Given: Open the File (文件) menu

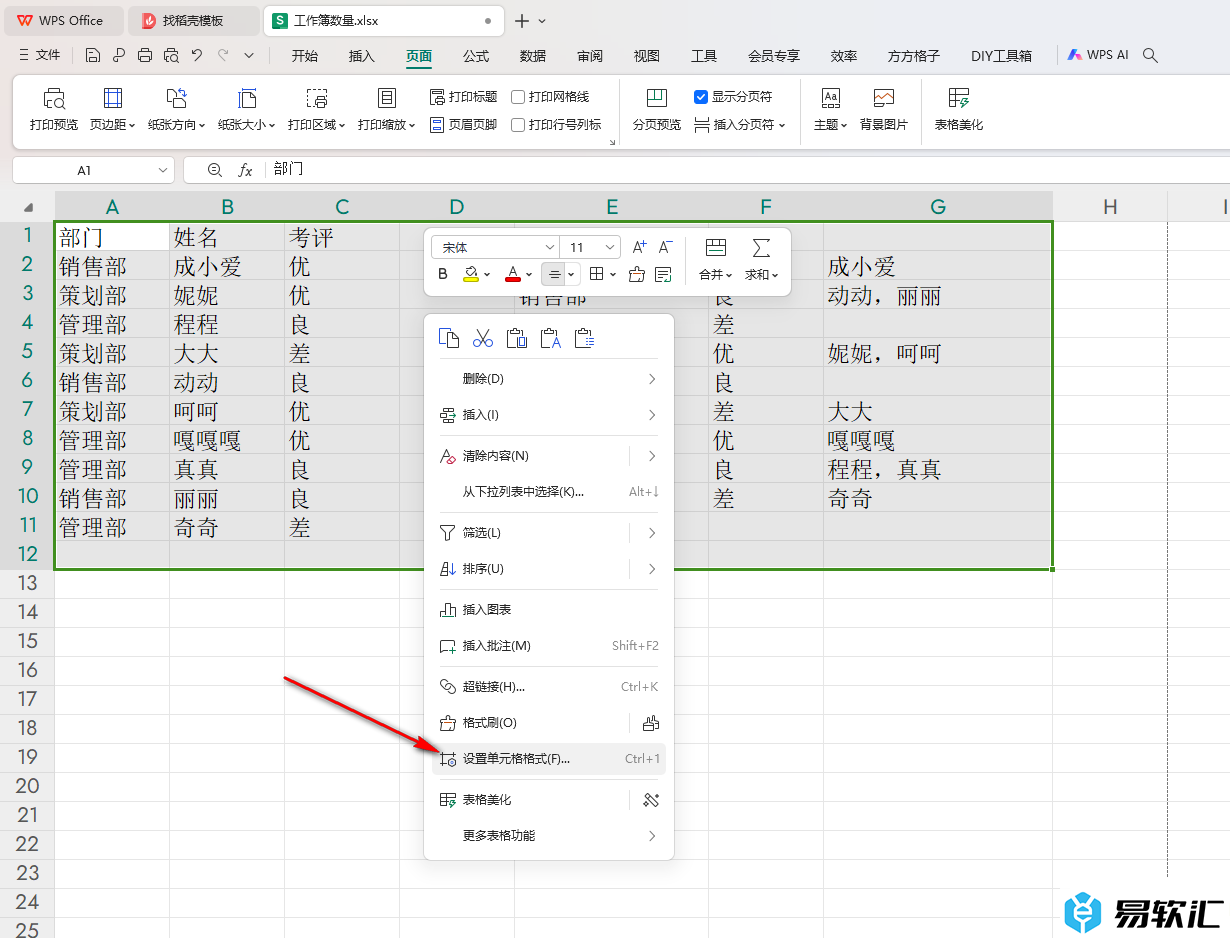Looking at the screenshot, I should click(40, 56).
